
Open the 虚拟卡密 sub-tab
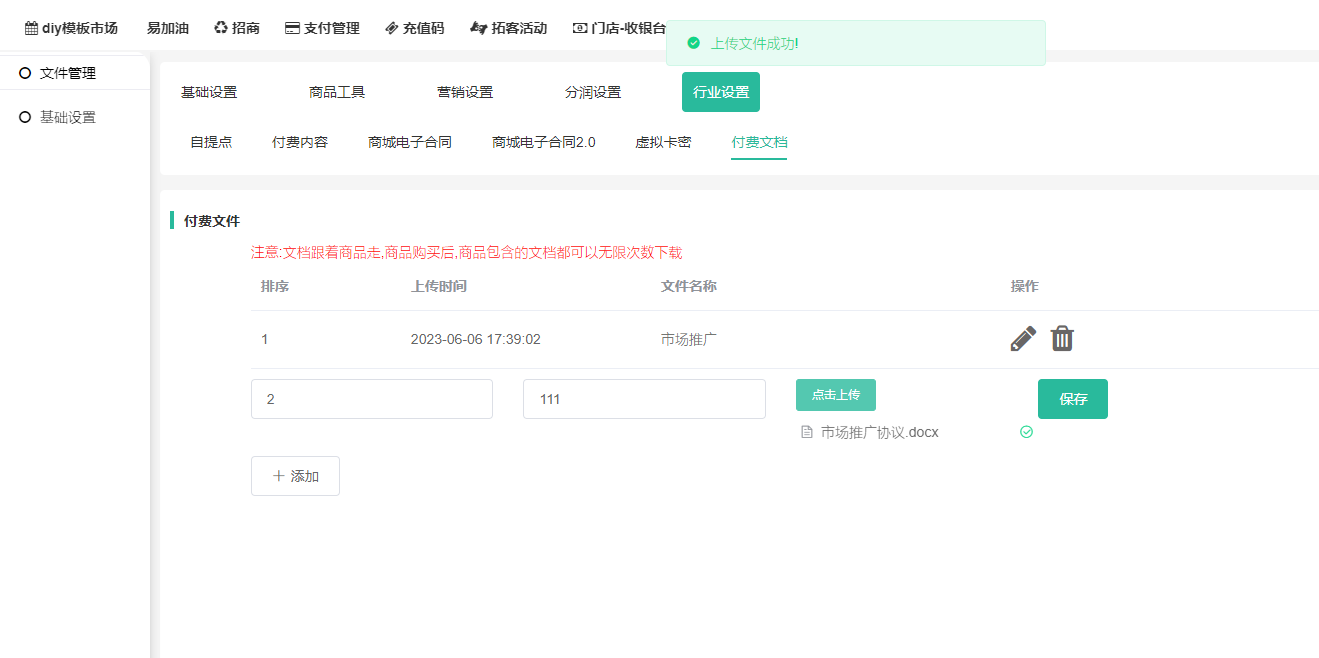(663, 142)
